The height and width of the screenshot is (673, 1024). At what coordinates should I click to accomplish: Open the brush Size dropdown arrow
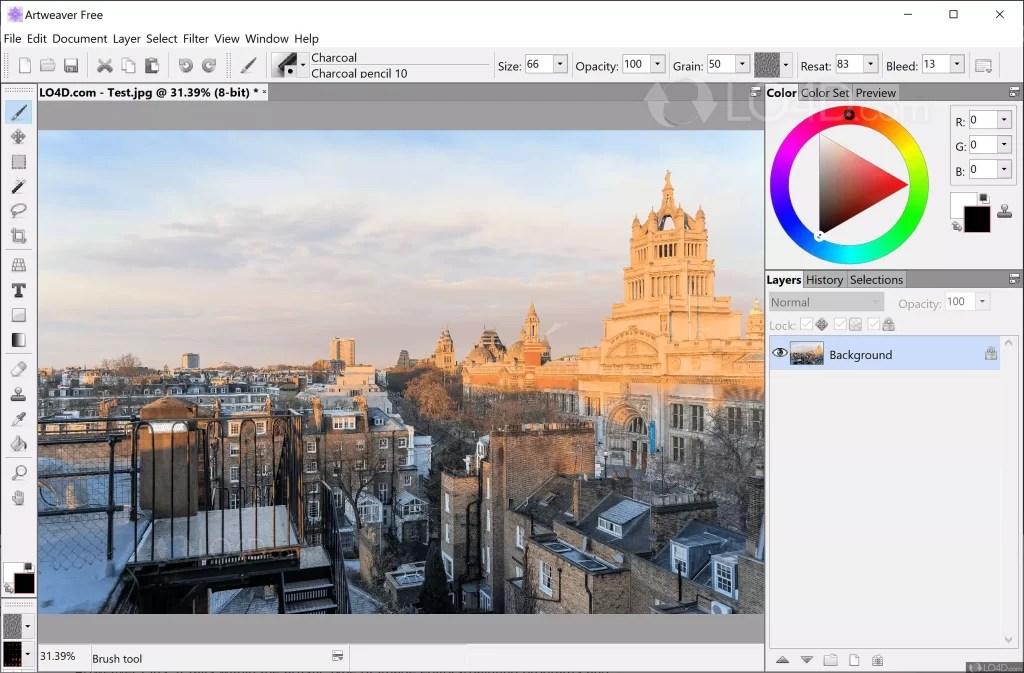click(x=559, y=63)
